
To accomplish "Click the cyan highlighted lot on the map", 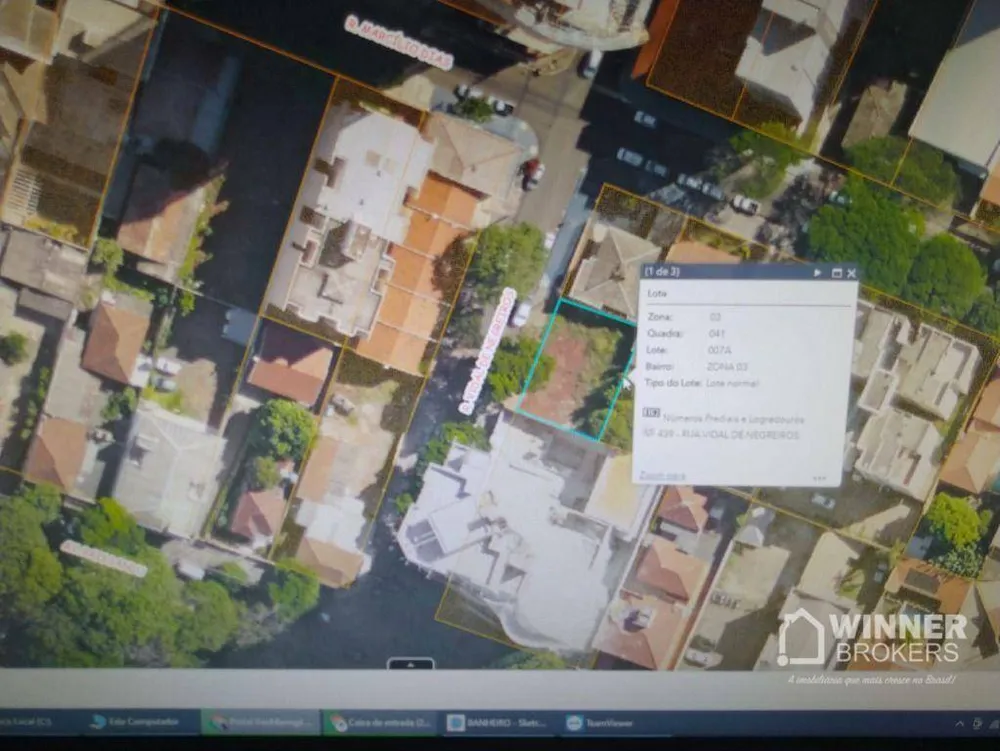I will [x=574, y=370].
